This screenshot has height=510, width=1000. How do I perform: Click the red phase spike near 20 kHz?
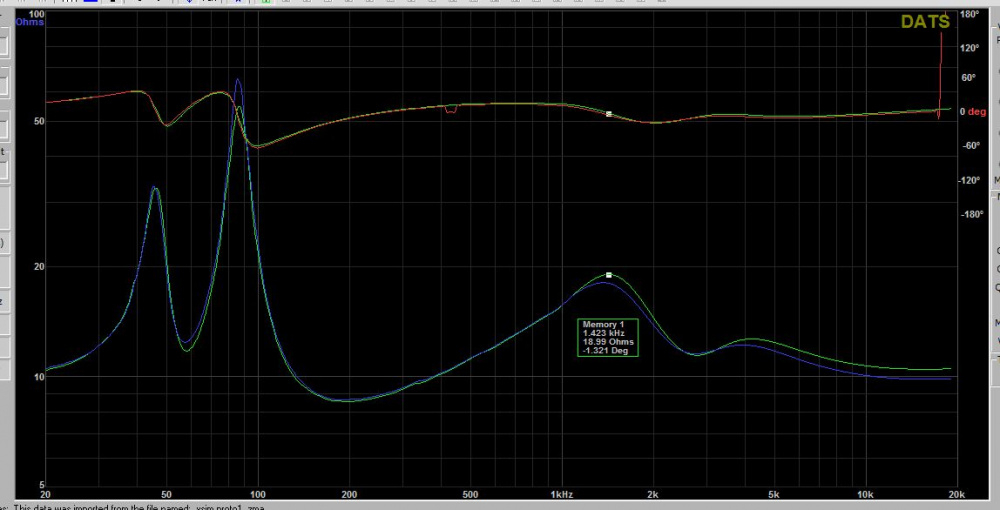pyautogui.click(x=942, y=50)
